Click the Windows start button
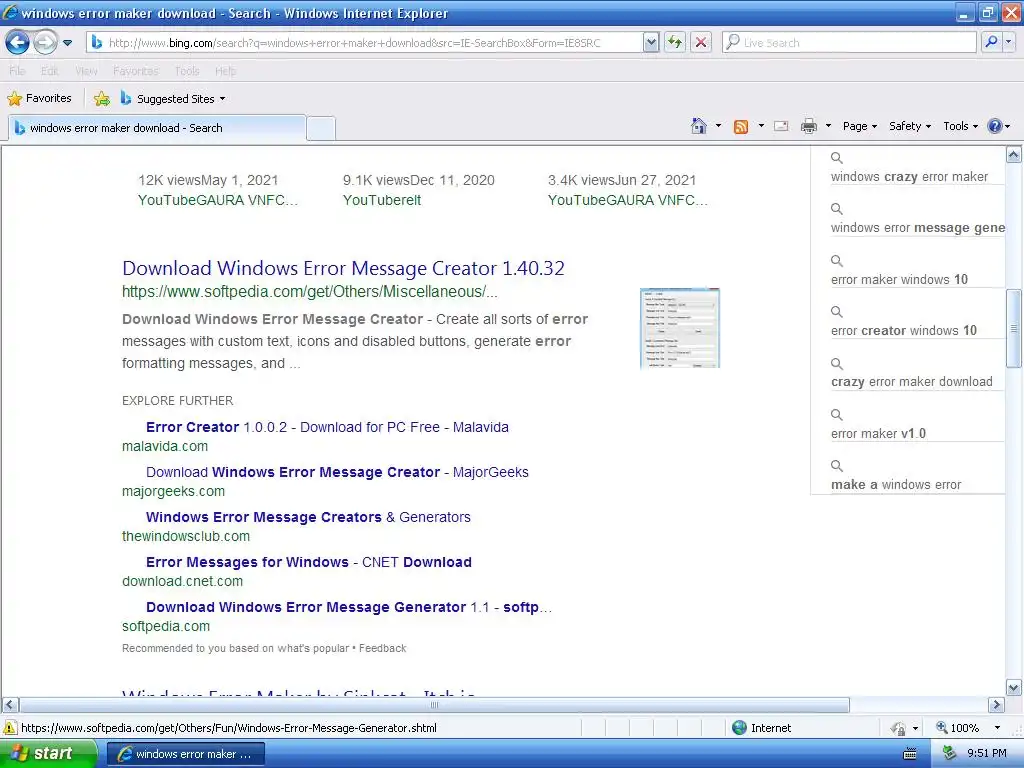The image size is (1024, 768). click(49, 754)
